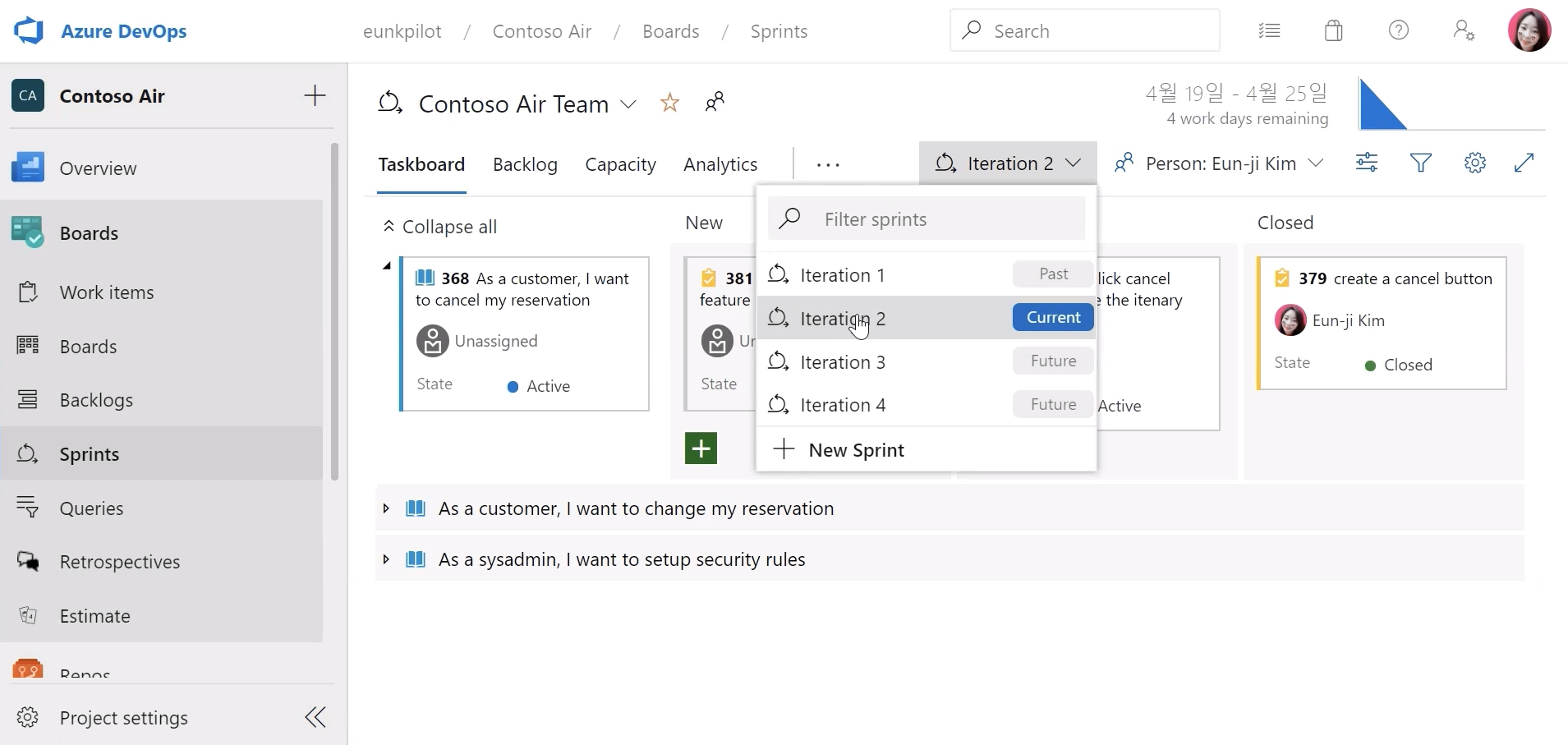The image size is (1568, 745).
Task: Toggle the Iteration 2 sprint picker dropdown
Action: 1008,163
